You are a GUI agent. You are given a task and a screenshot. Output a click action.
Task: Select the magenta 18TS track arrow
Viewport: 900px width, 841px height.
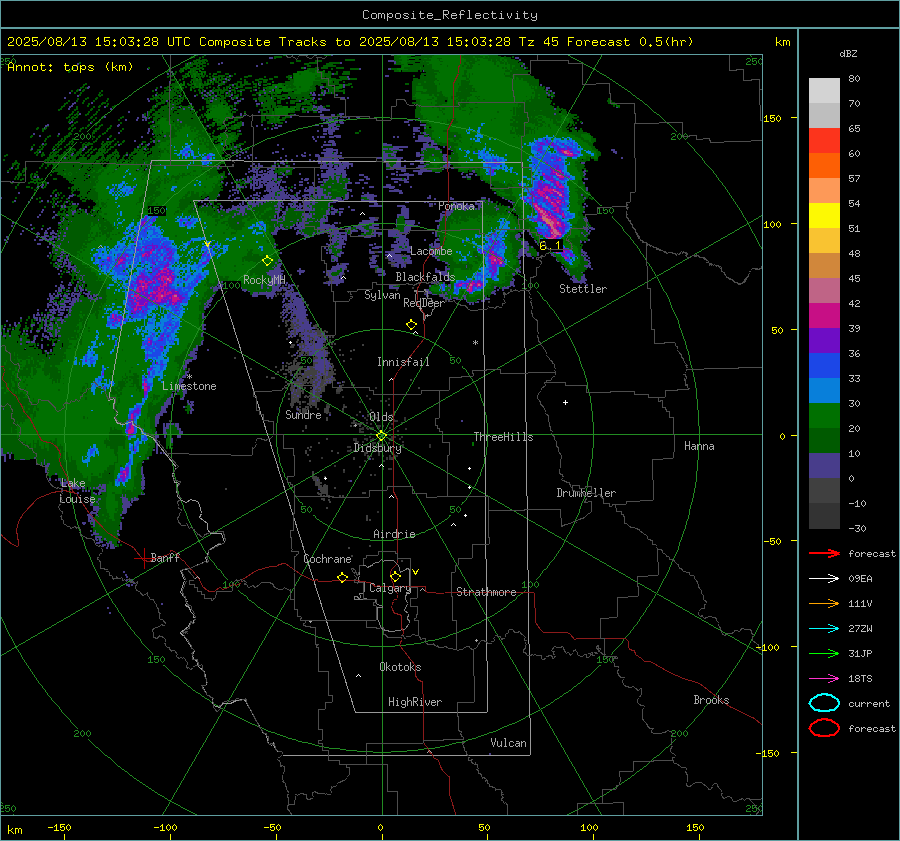click(x=824, y=679)
